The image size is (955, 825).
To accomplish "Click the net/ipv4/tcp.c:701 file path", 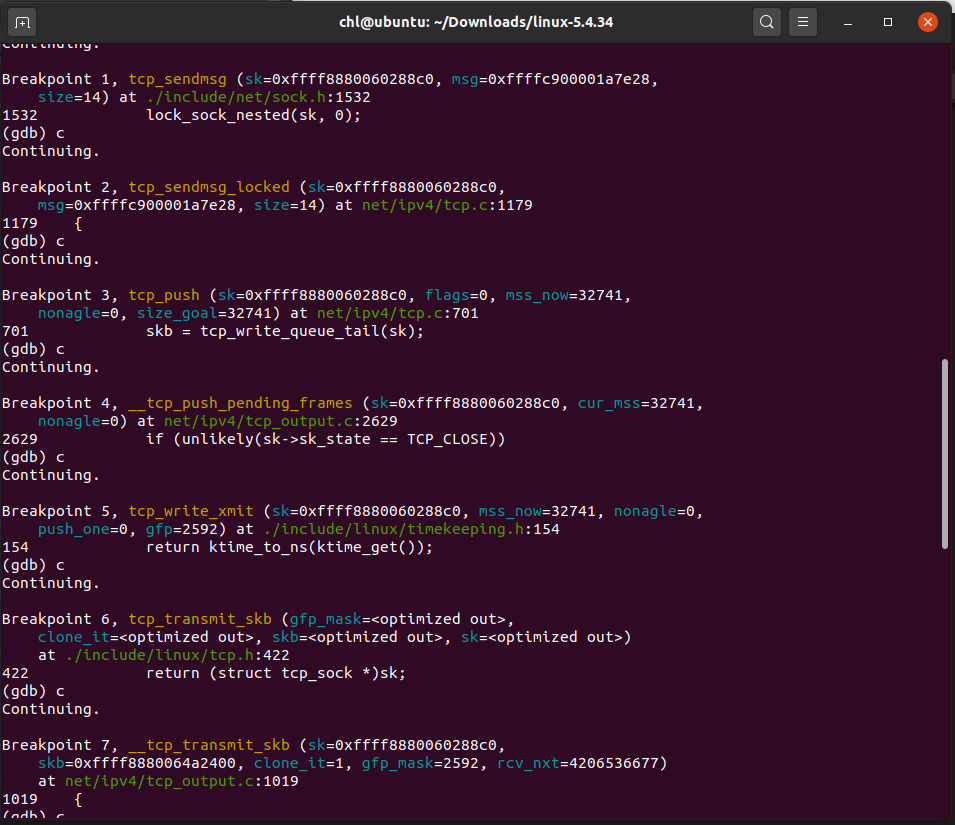I will pyautogui.click(x=398, y=314).
